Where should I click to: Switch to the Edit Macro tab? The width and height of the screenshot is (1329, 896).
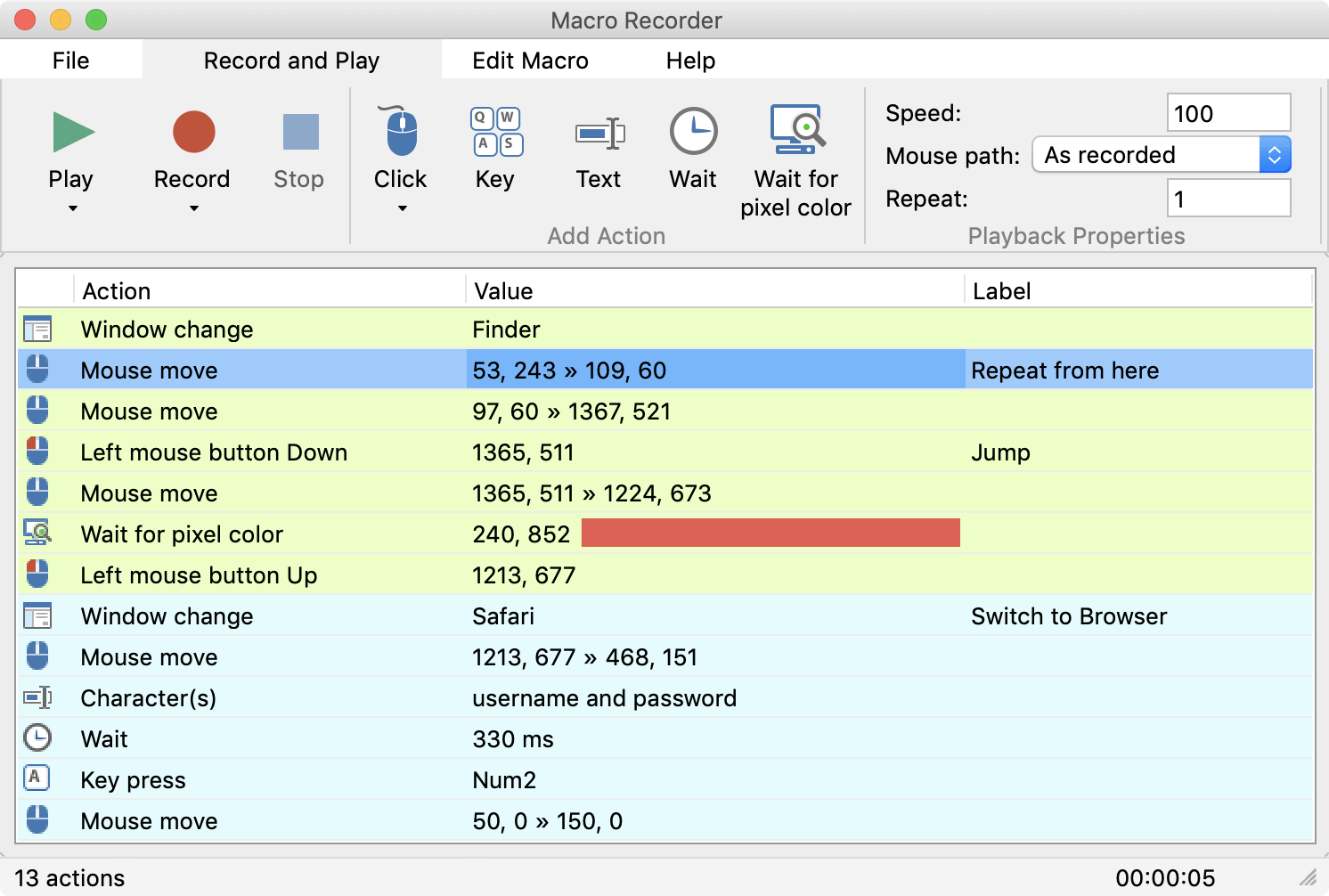tap(530, 60)
